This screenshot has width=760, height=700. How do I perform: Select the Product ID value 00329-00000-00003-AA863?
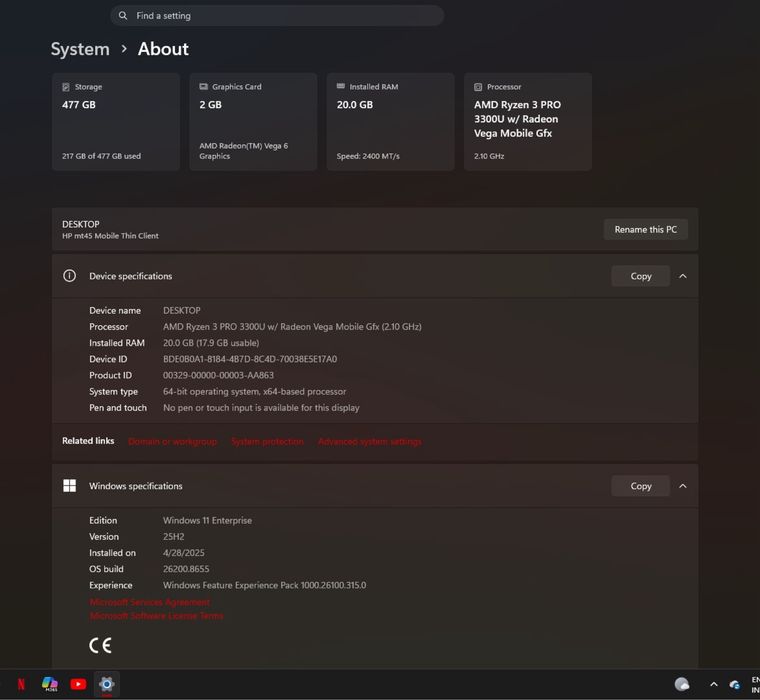218,375
